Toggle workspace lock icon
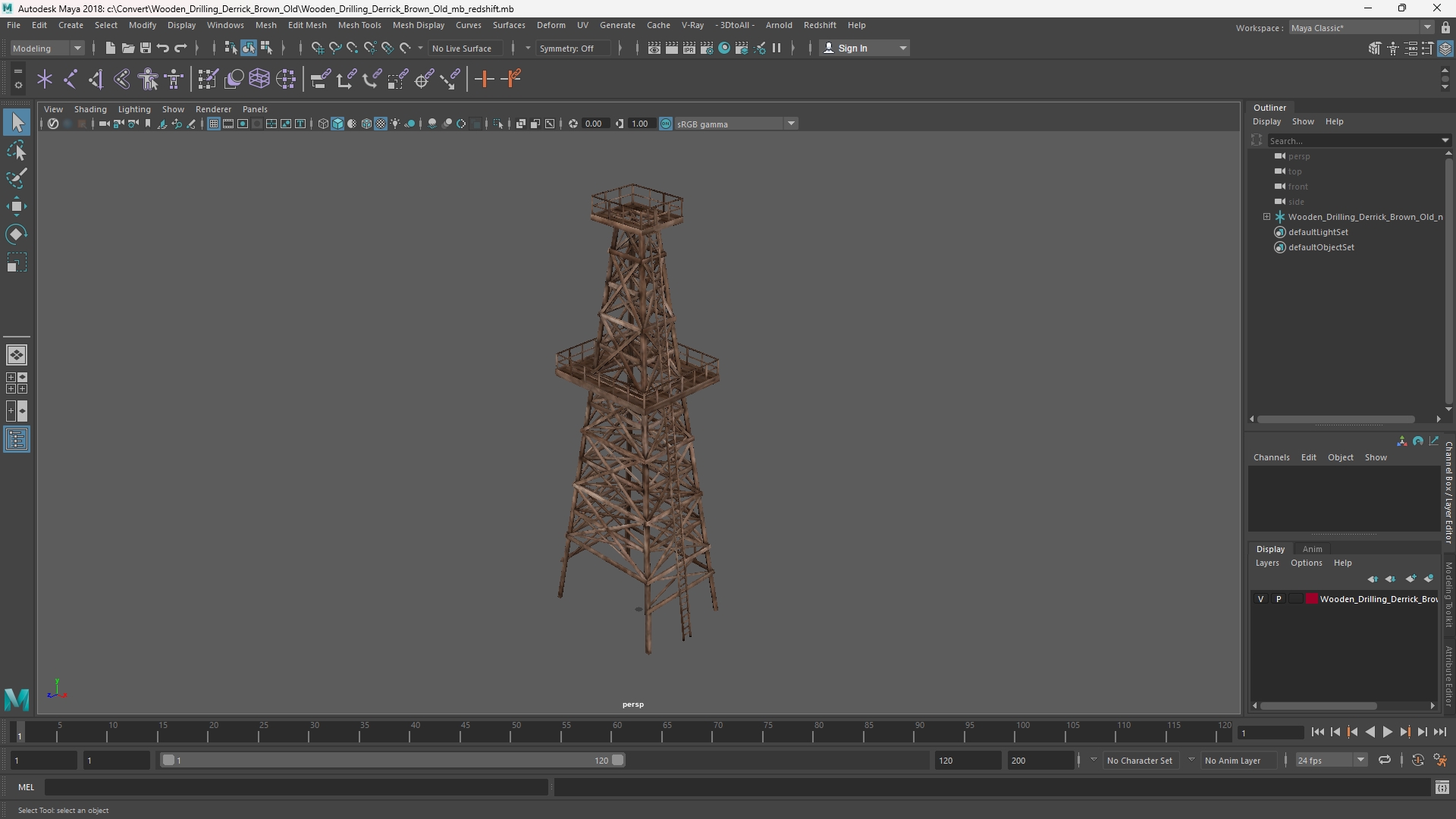The image size is (1456, 819). (1445, 27)
